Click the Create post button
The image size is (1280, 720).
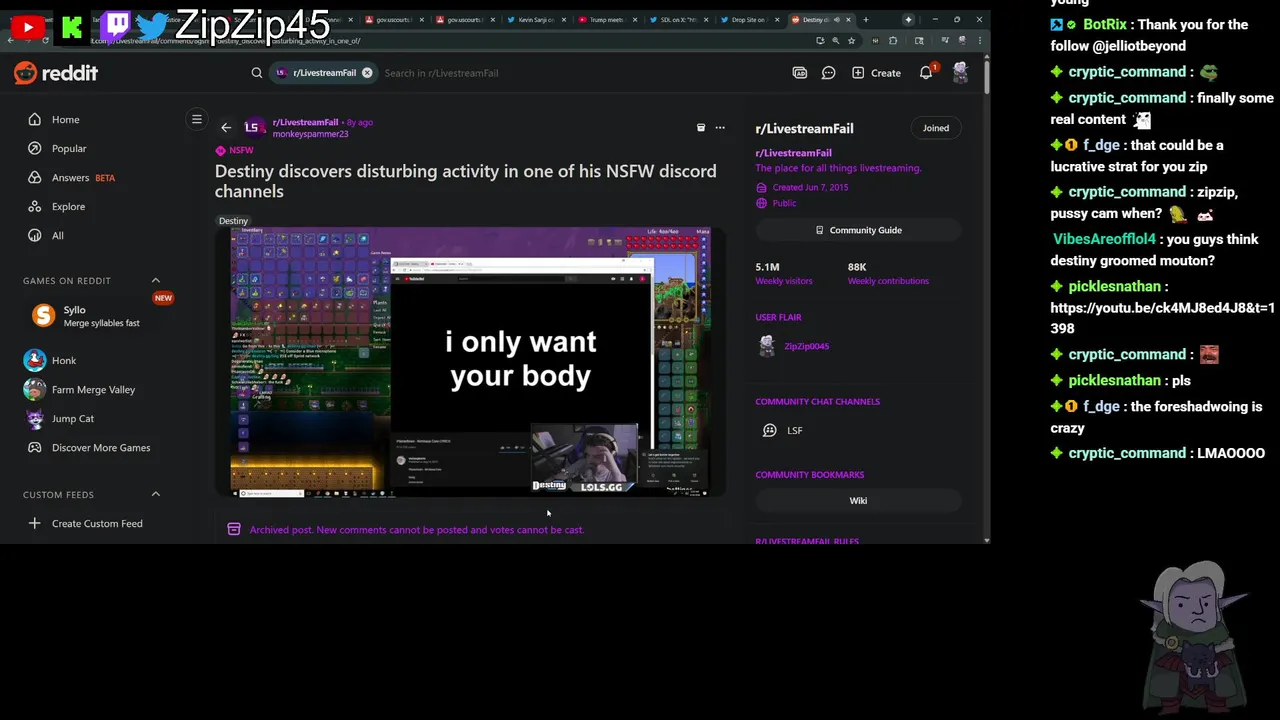[876, 73]
